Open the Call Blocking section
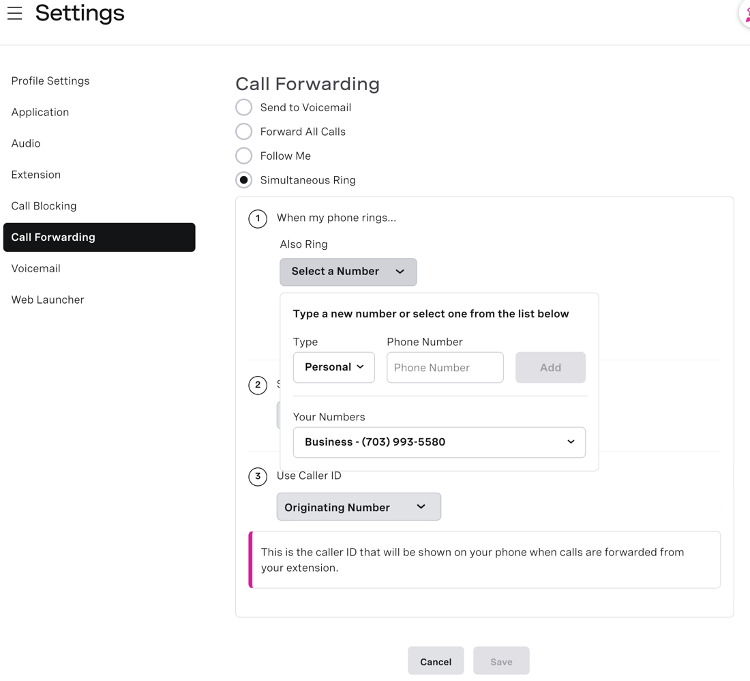Image resolution: width=750 pixels, height=681 pixels. click(x=44, y=206)
